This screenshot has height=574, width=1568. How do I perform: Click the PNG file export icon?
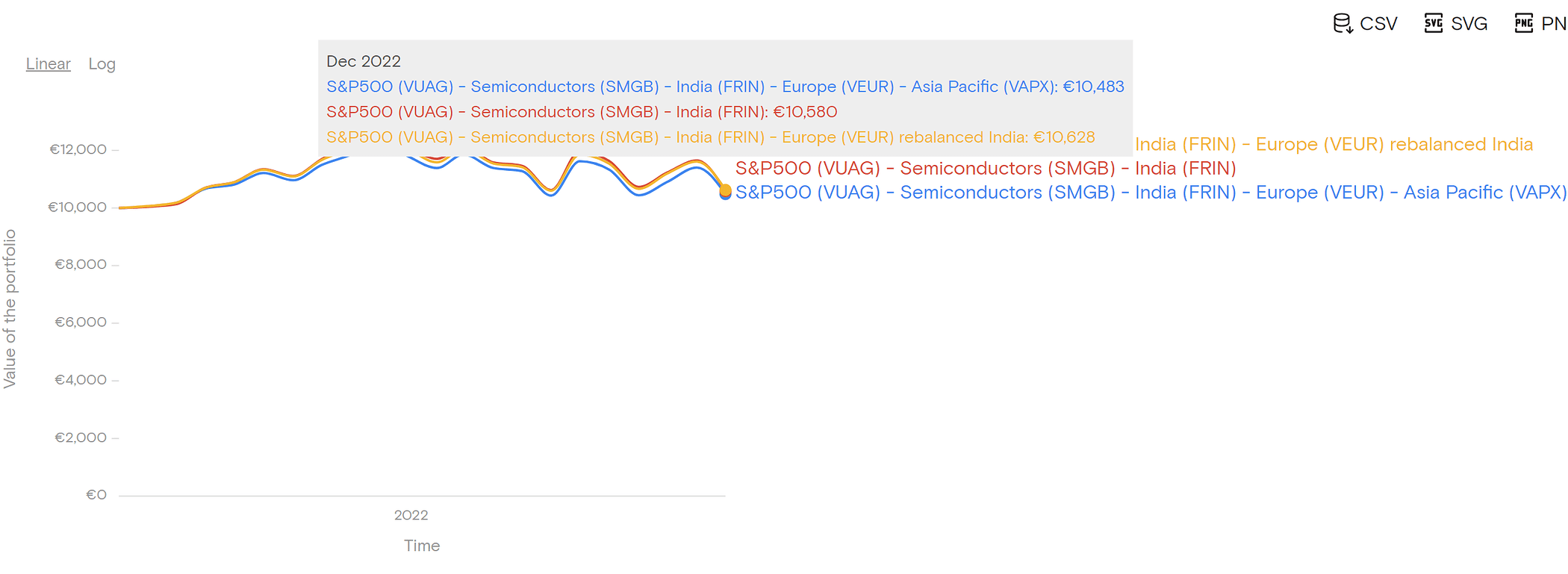1523,24
